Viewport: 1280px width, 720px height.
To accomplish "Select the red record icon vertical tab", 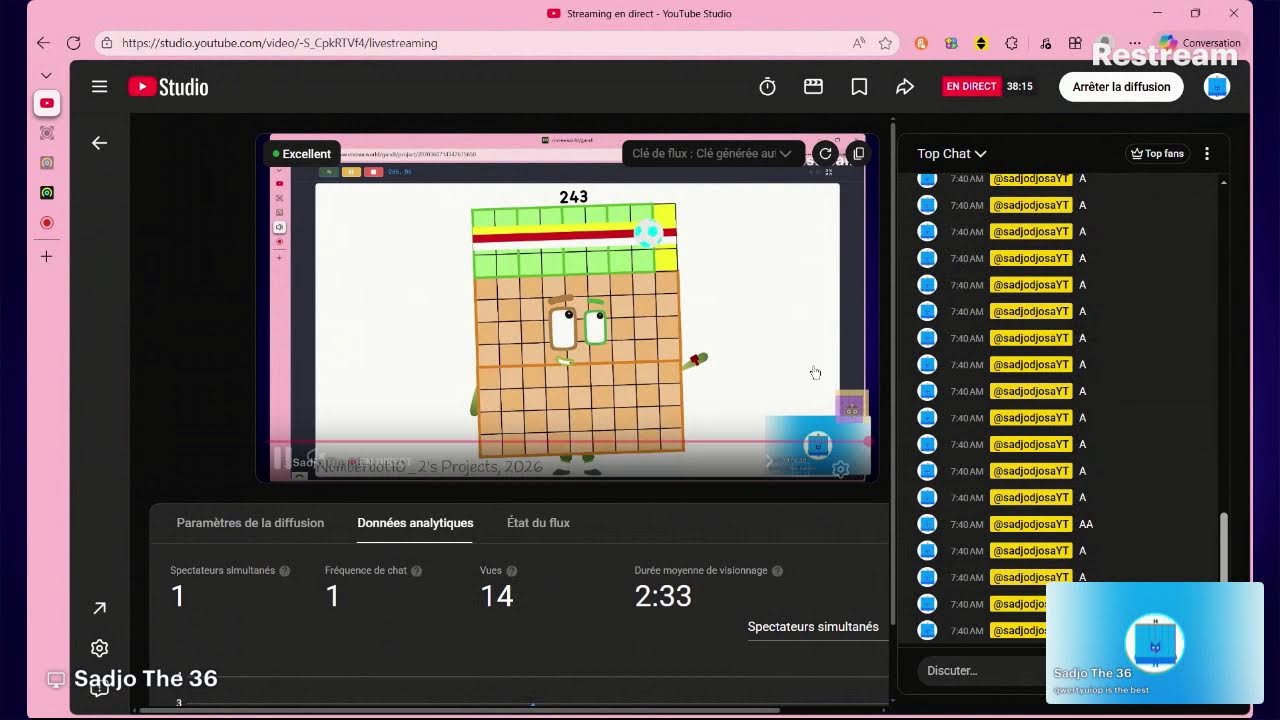I will (x=46, y=222).
